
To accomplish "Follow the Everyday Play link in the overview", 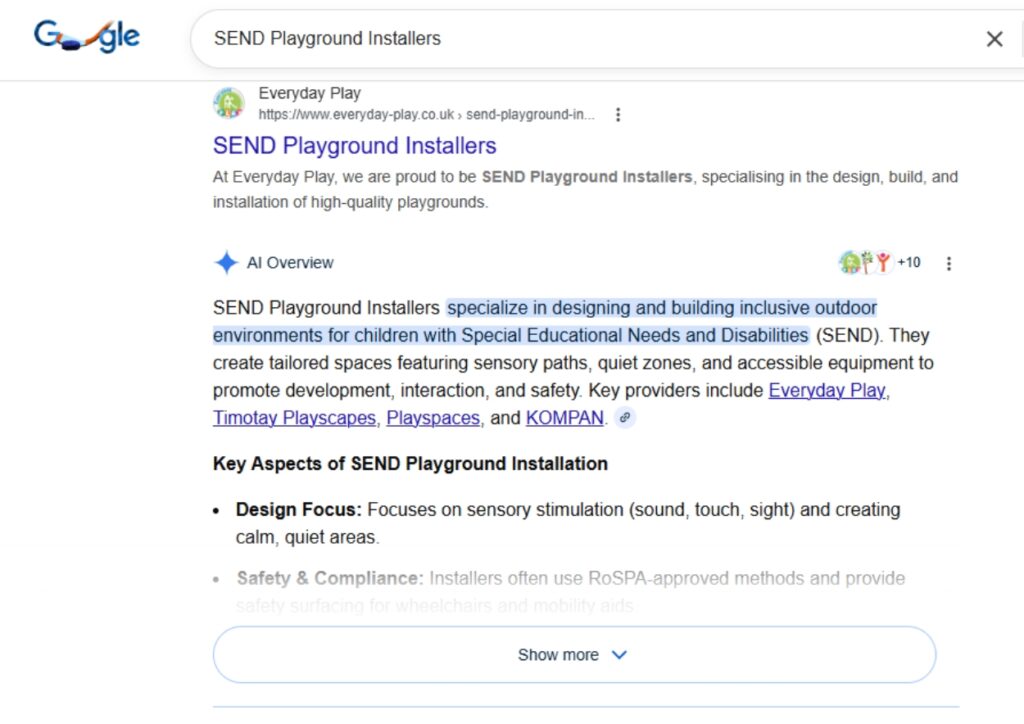I will pos(827,390).
